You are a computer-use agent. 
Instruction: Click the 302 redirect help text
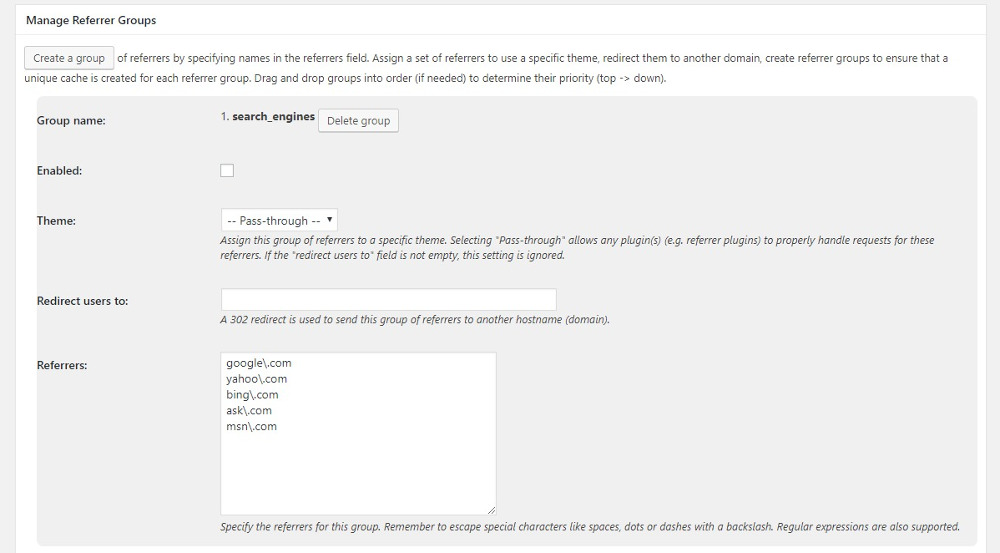[415, 320]
